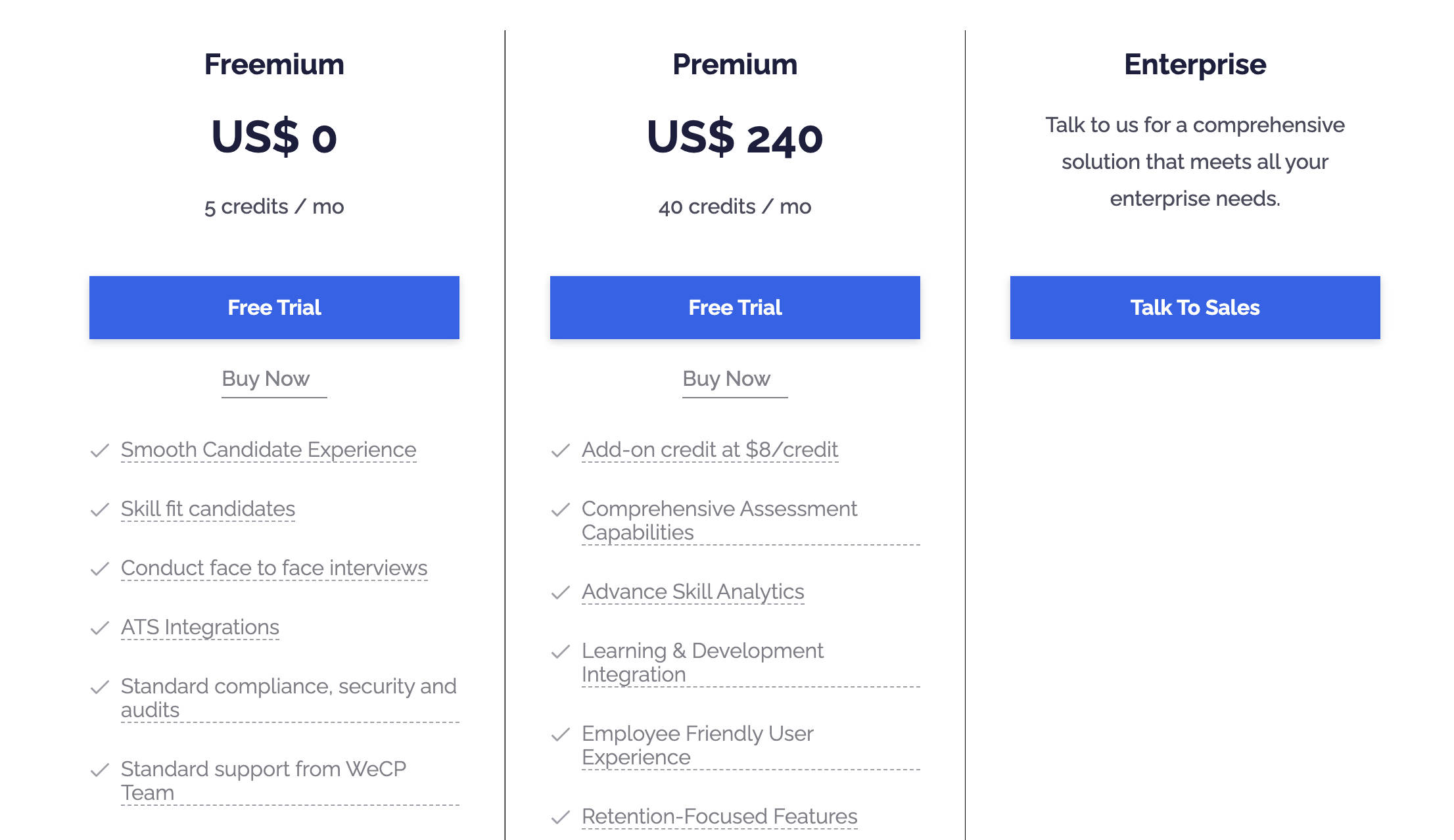The width and height of the screenshot is (1454, 840).
Task: Open Talk To Sales for Enterprise
Action: (x=1195, y=307)
